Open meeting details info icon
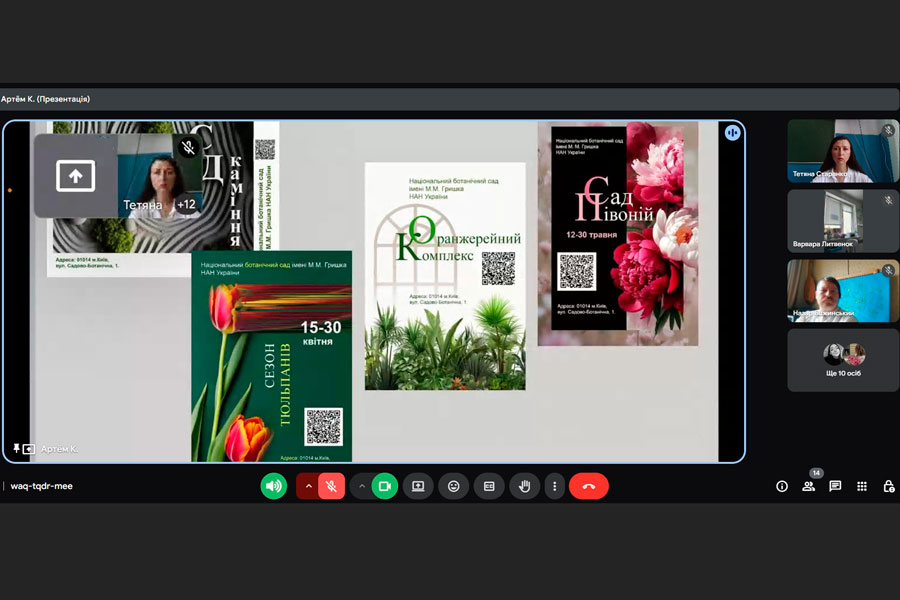Image resolution: width=900 pixels, height=600 pixels. coord(782,486)
